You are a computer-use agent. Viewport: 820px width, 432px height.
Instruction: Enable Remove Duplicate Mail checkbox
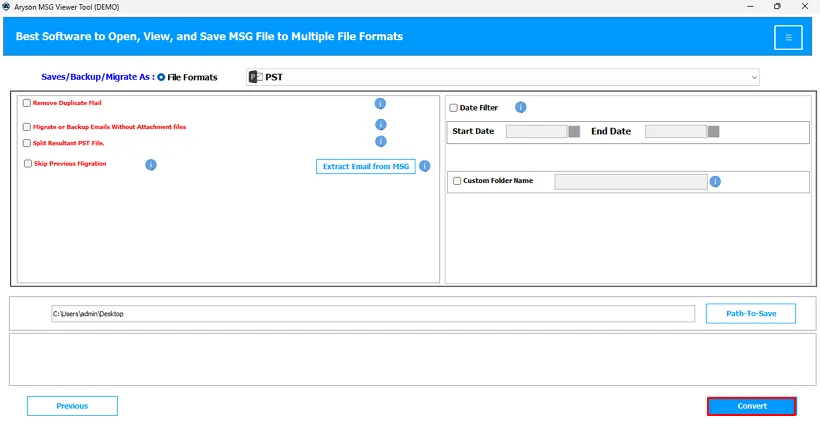[27, 103]
